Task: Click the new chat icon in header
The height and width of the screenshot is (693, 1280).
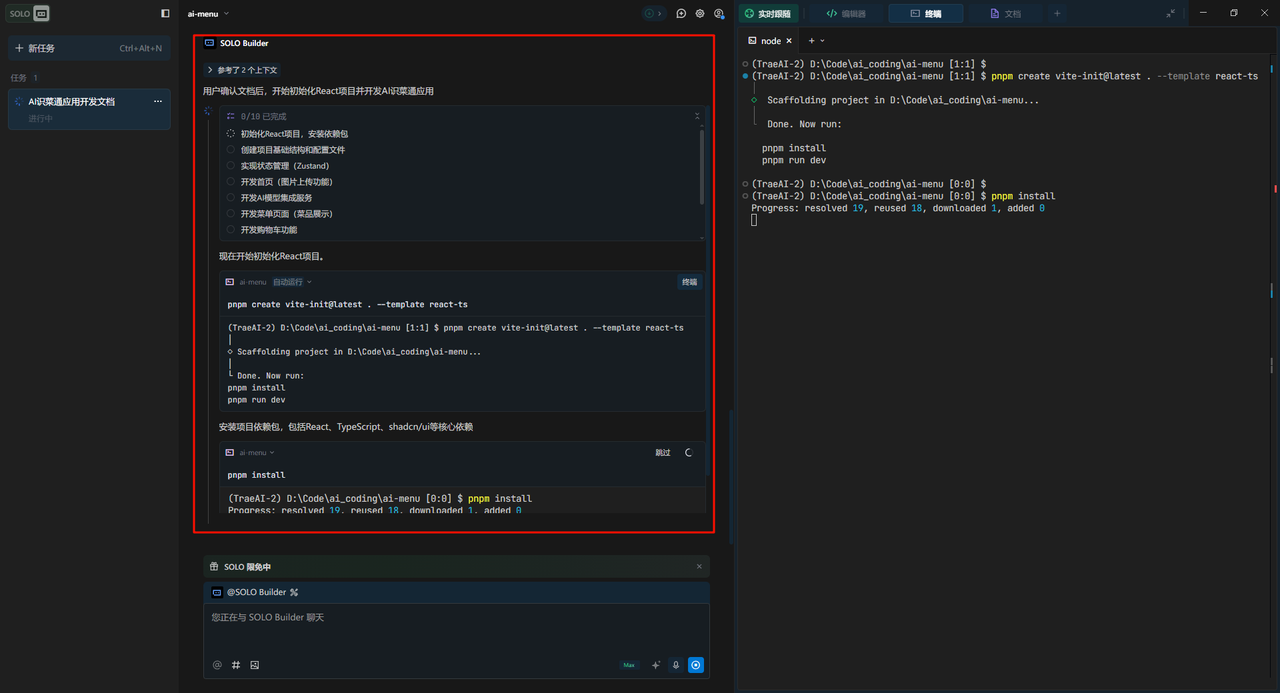Action: 681,14
